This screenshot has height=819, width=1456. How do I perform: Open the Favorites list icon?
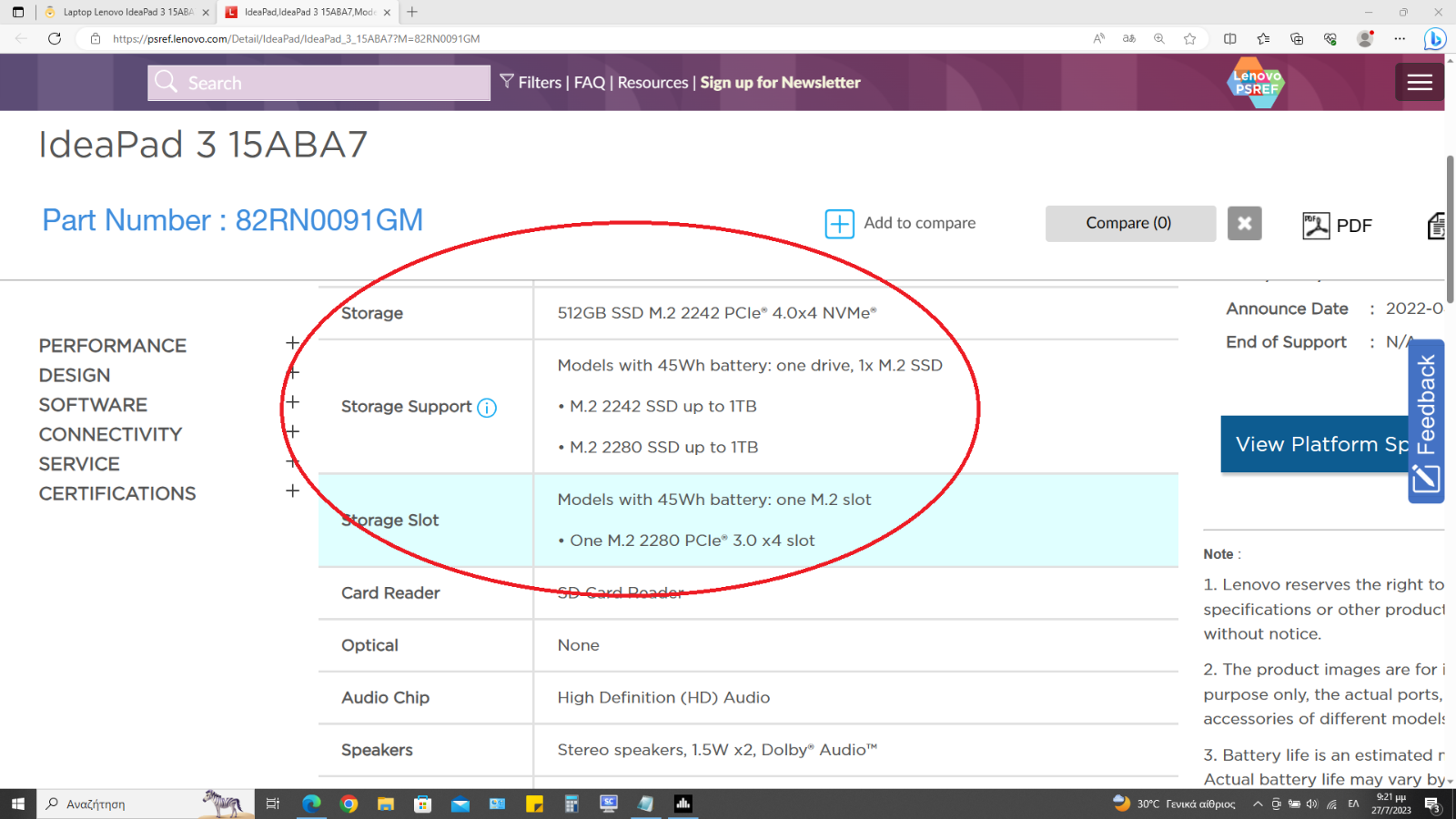coord(1263,38)
